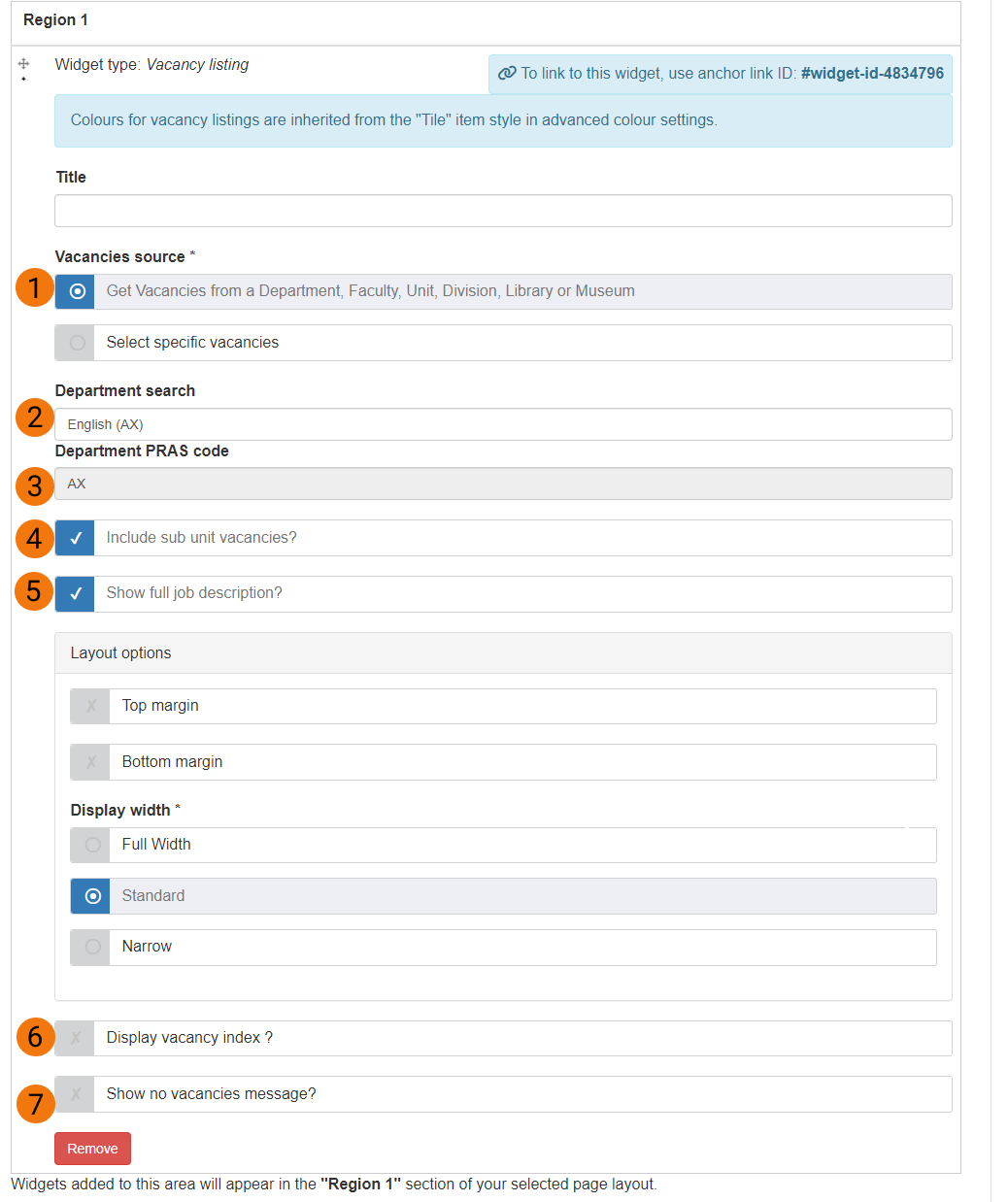Click the orange number 7 marker
Viewport: 1008px width, 1202px height.
(36, 1104)
